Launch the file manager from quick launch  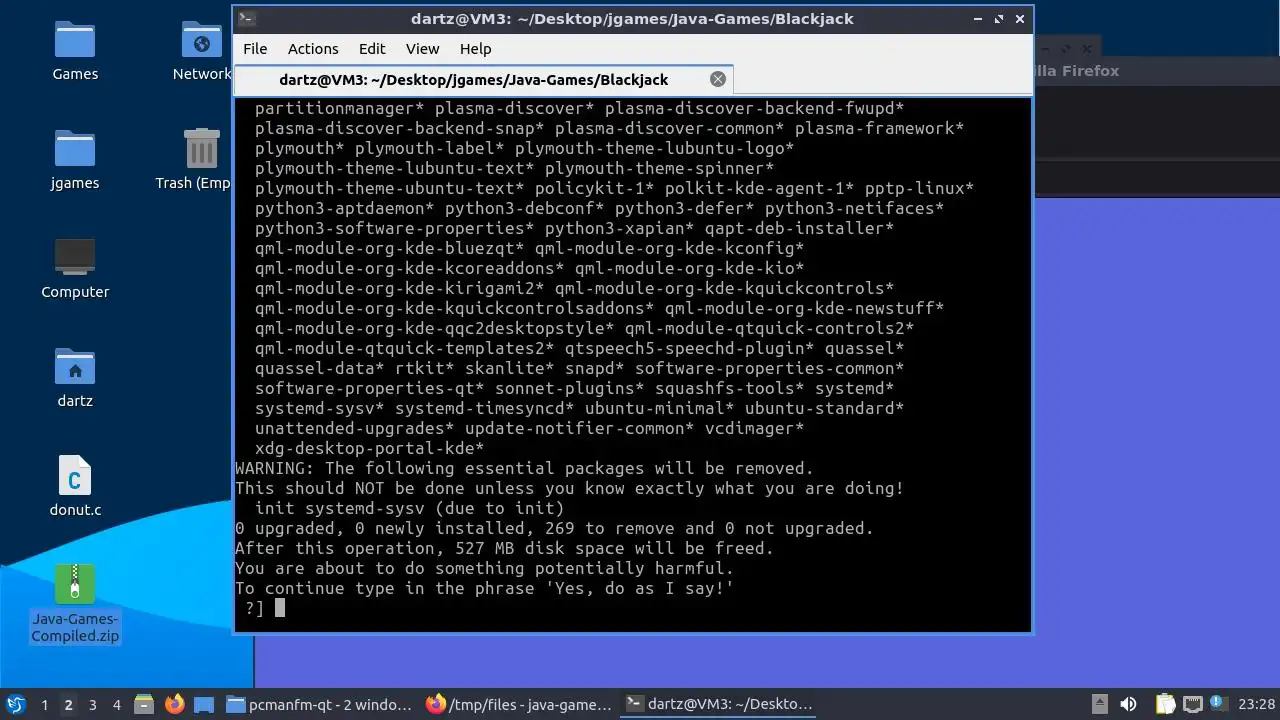pyautogui.click(x=144, y=704)
